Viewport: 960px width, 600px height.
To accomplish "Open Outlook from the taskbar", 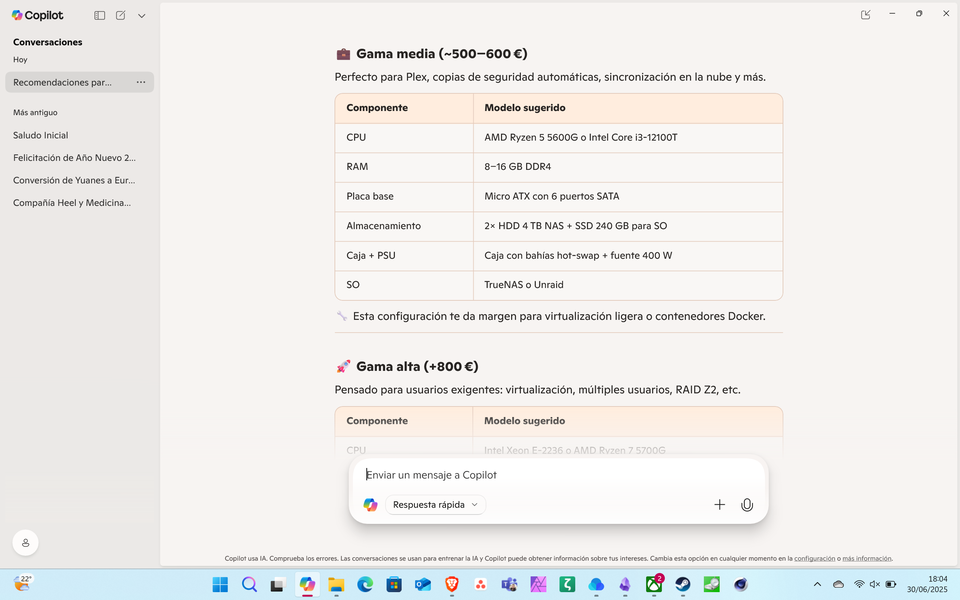I will [x=422, y=585].
